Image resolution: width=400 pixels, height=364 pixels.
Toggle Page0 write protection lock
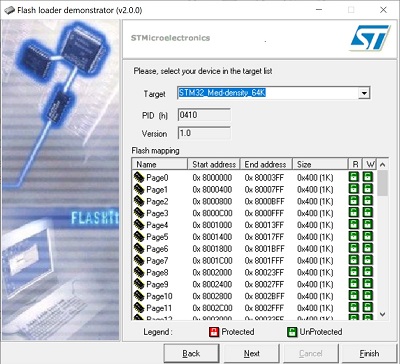tap(368, 177)
